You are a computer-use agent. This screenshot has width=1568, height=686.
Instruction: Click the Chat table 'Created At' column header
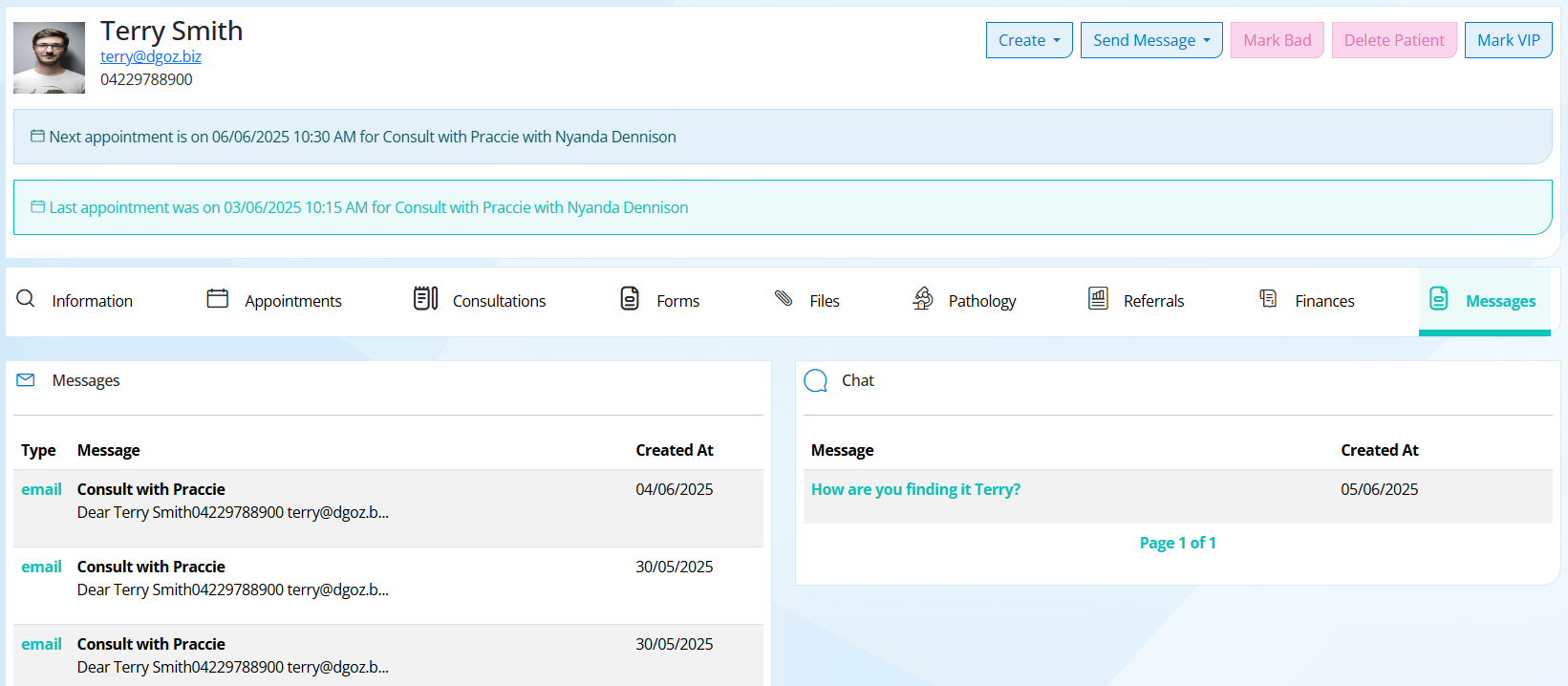click(x=1379, y=450)
